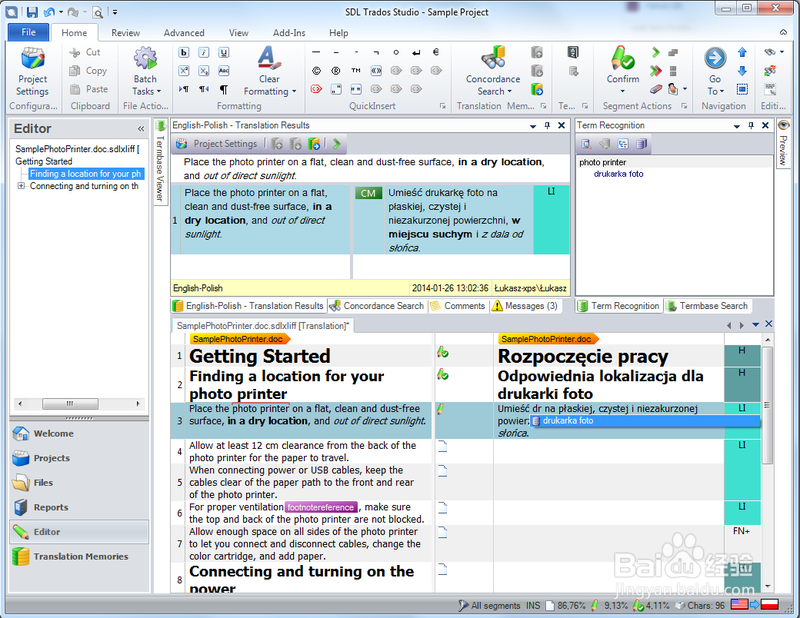The image size is (800, 618).
Task: Click the Go To navigation icon
Action: pyautogui.click(x=714, y=66)
